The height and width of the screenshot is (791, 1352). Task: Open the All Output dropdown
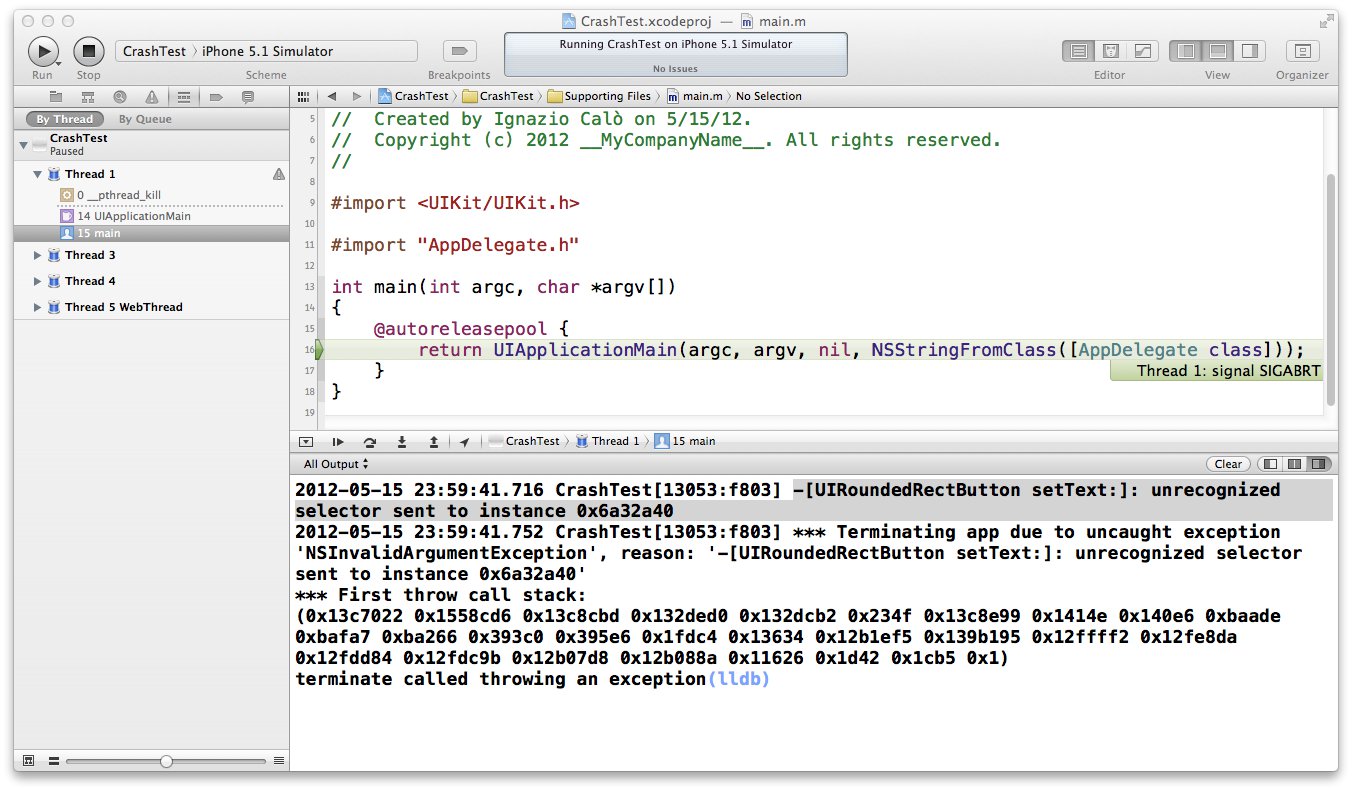(x=336, y=464)
